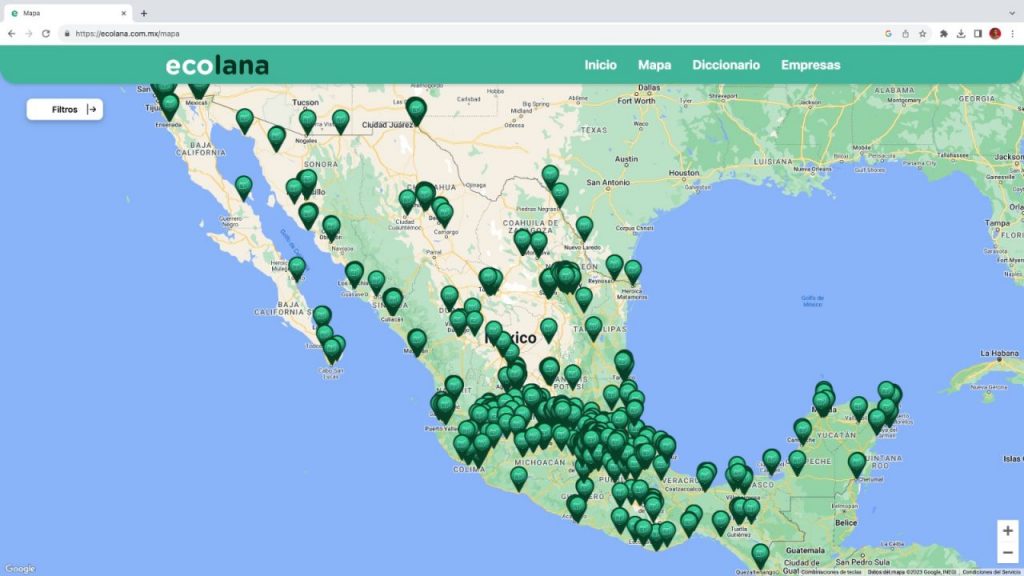Screen dimensions: 1024x576
Task: Zoom in using the plus map control
Action: coord(1008,530)
